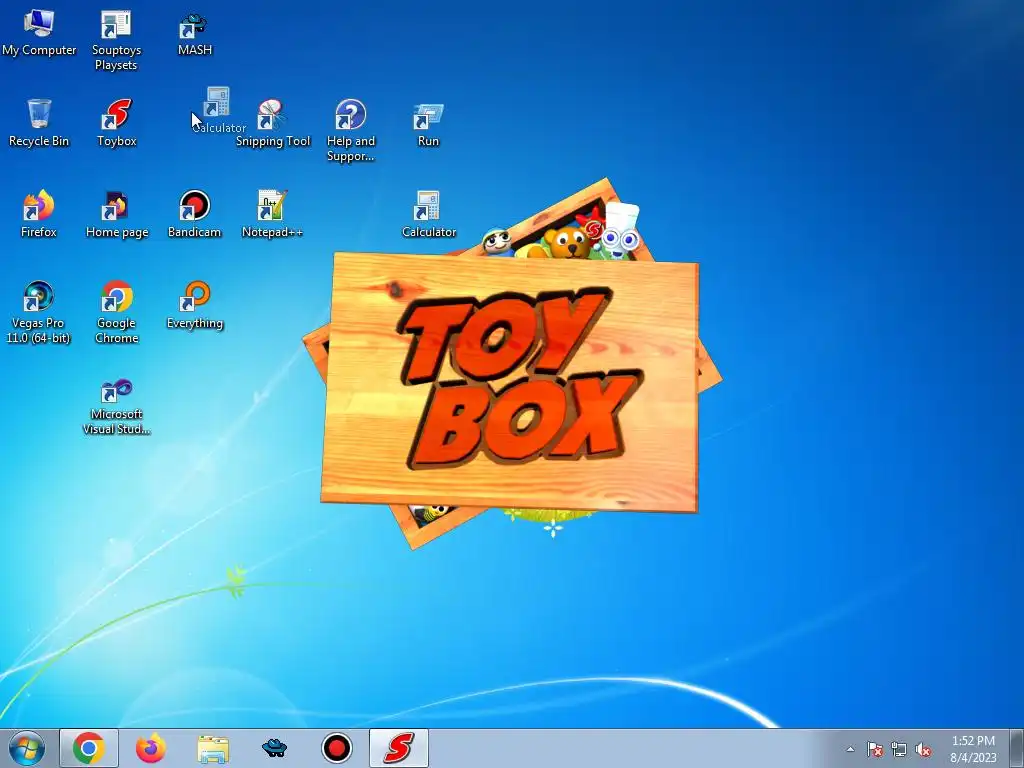Viewport: 1024px width, 768px height.
Task: Open the My Computer desktop icon
Action: click(x=39, y=33)
